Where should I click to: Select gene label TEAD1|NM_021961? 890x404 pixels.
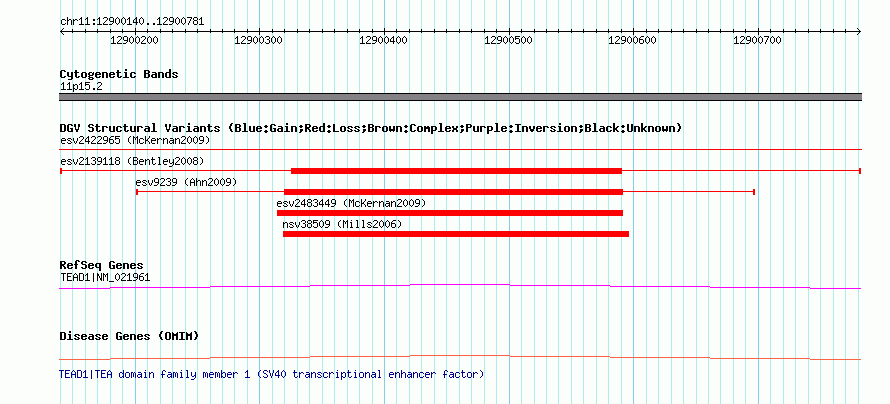[105, 277]
